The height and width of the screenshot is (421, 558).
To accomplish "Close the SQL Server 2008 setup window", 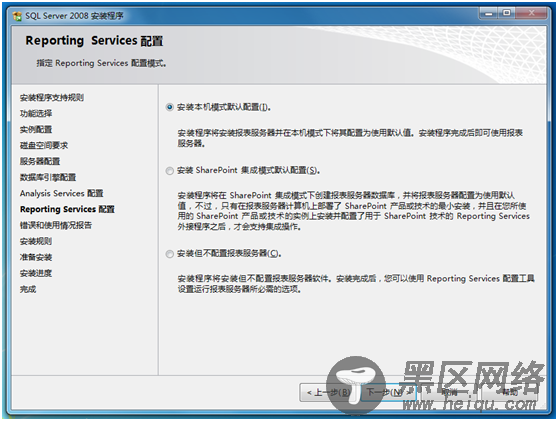I will [531, 14].
